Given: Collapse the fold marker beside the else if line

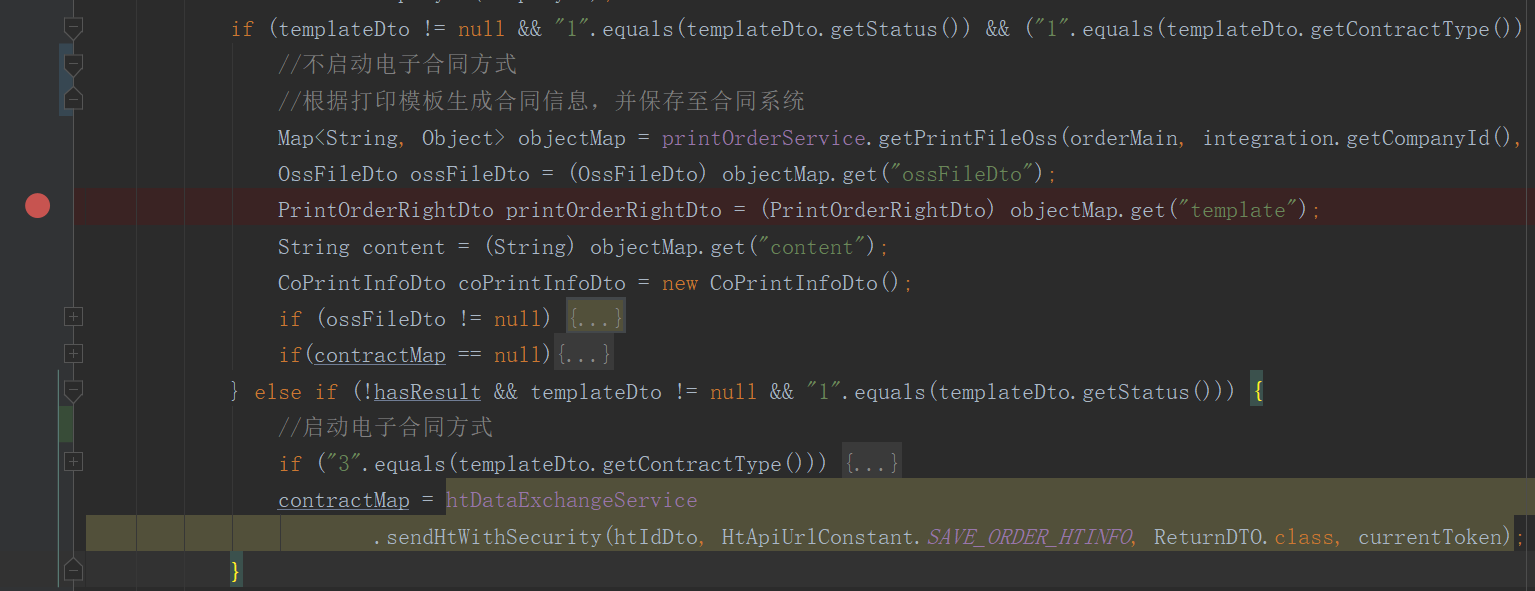Looking at the screenshot, I should click(73, 390).
